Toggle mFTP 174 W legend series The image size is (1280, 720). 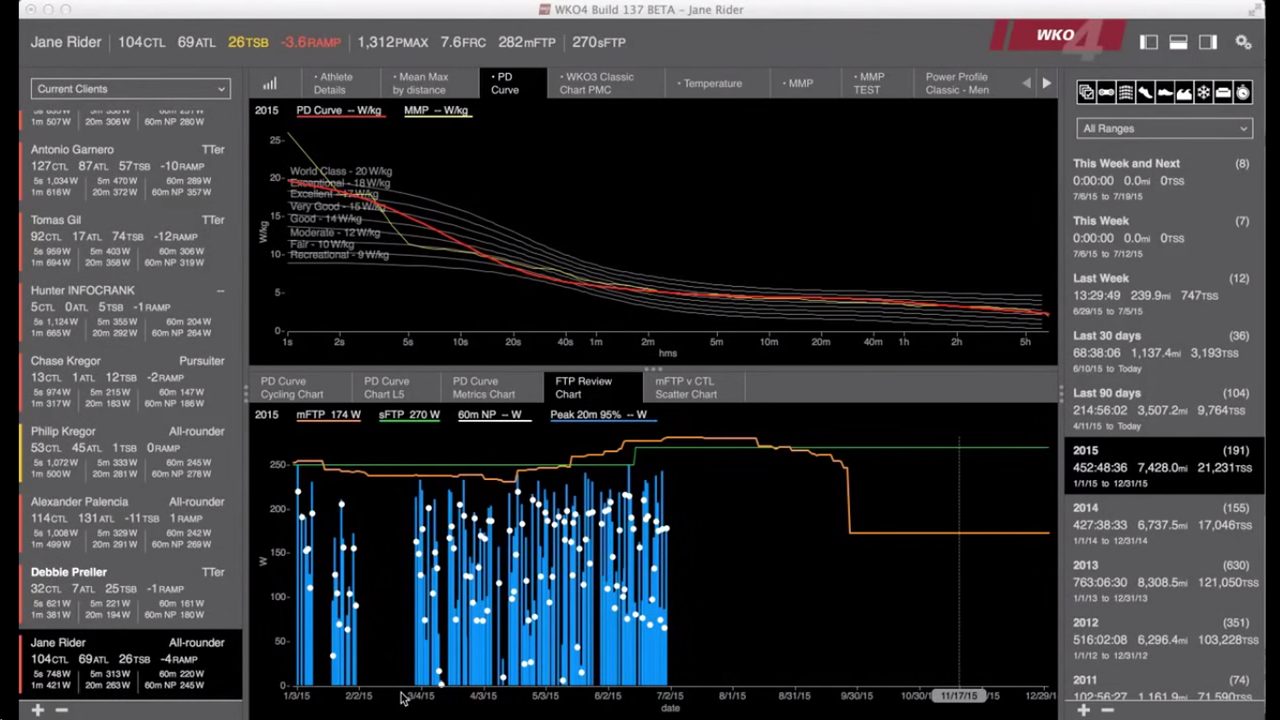coord(329,414)
